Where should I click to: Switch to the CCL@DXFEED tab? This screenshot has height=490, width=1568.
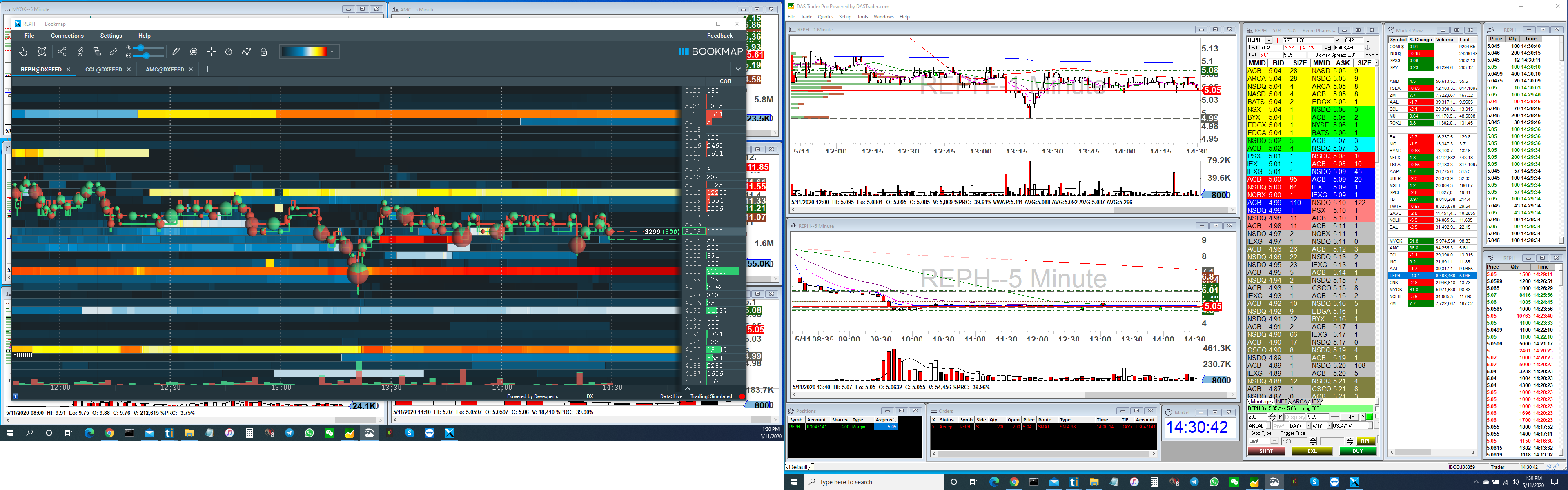coord(103,69)
